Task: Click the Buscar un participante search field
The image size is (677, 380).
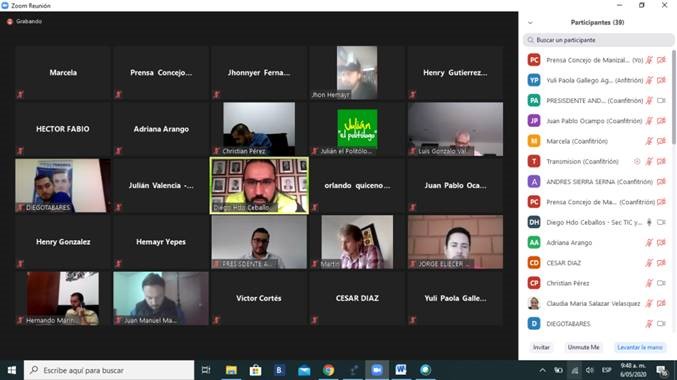Action: [598, 40]
